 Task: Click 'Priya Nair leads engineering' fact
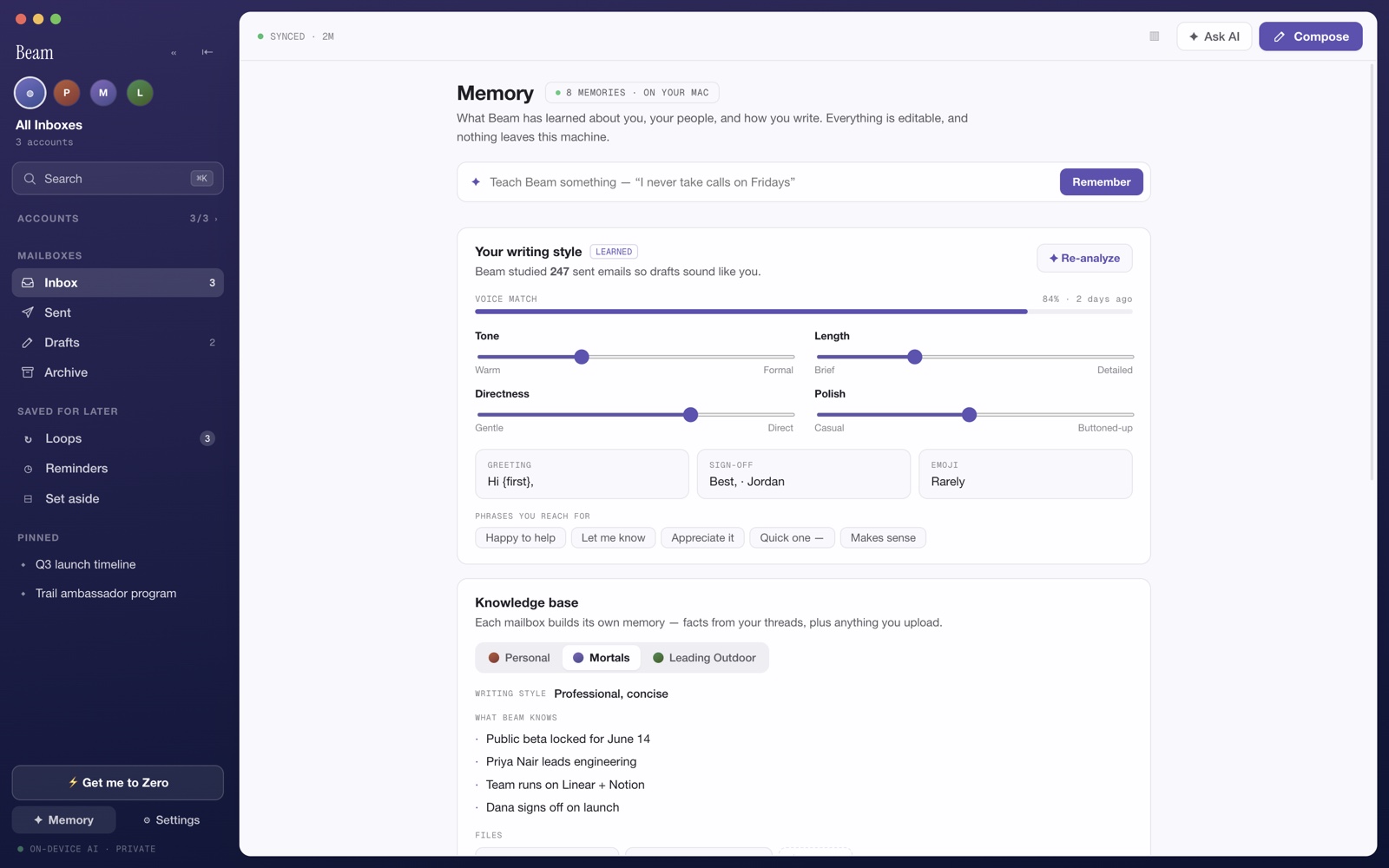point(561,762)
